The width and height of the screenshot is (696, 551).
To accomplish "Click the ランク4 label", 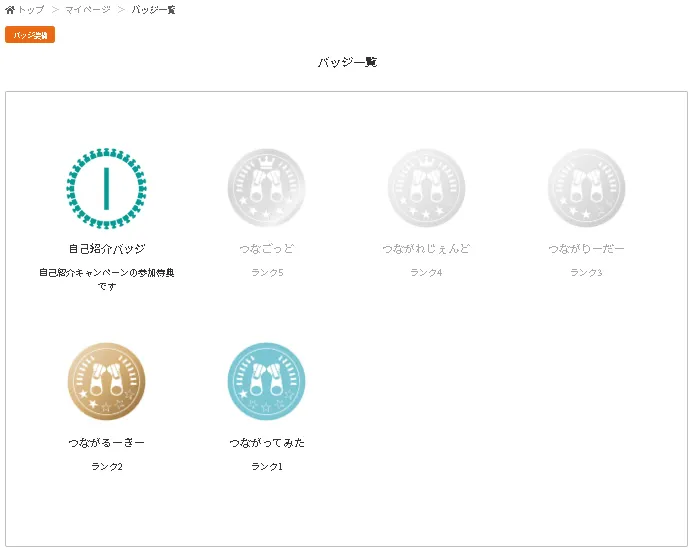I will [x=426, y=273].
